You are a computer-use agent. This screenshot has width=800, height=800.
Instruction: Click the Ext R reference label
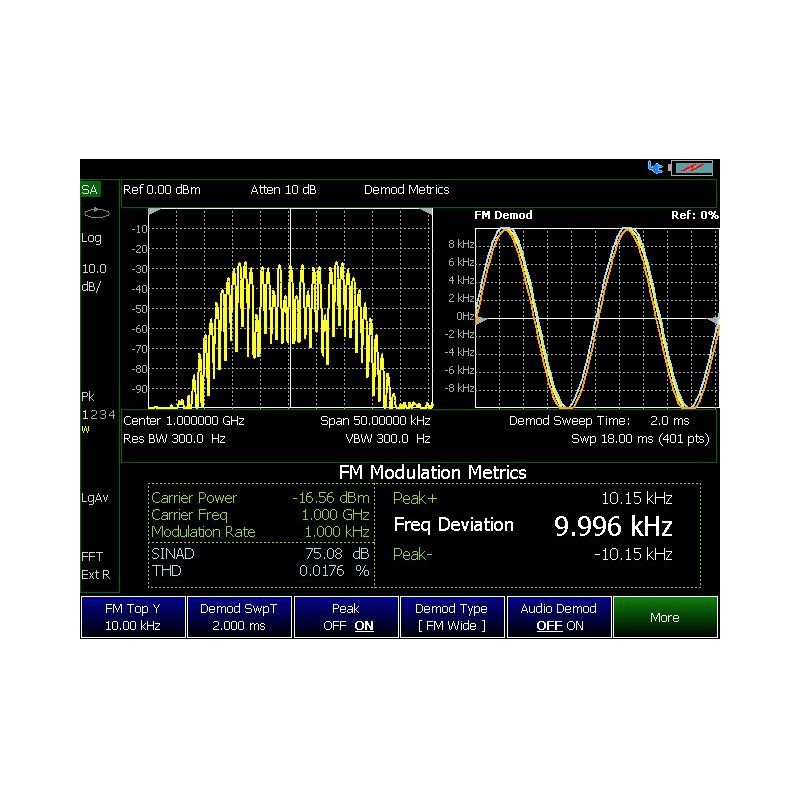pos(95,574)
